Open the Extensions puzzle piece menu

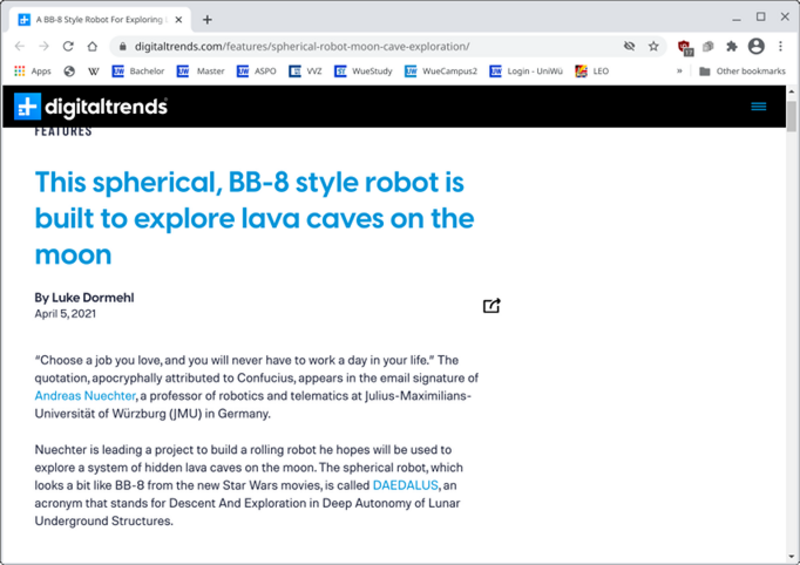point(731,46)
